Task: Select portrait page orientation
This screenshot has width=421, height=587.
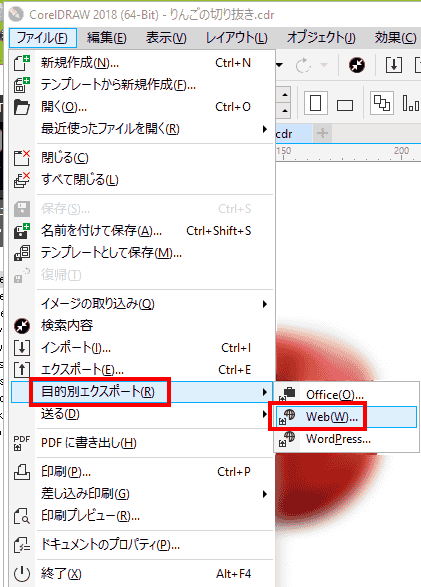Action: click(315, 103)
